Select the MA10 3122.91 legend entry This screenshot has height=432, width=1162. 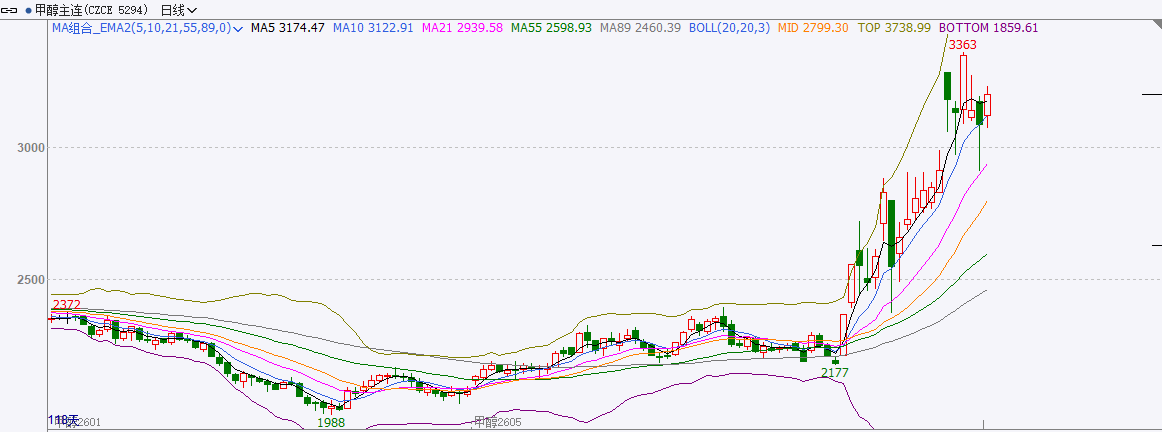373,28
